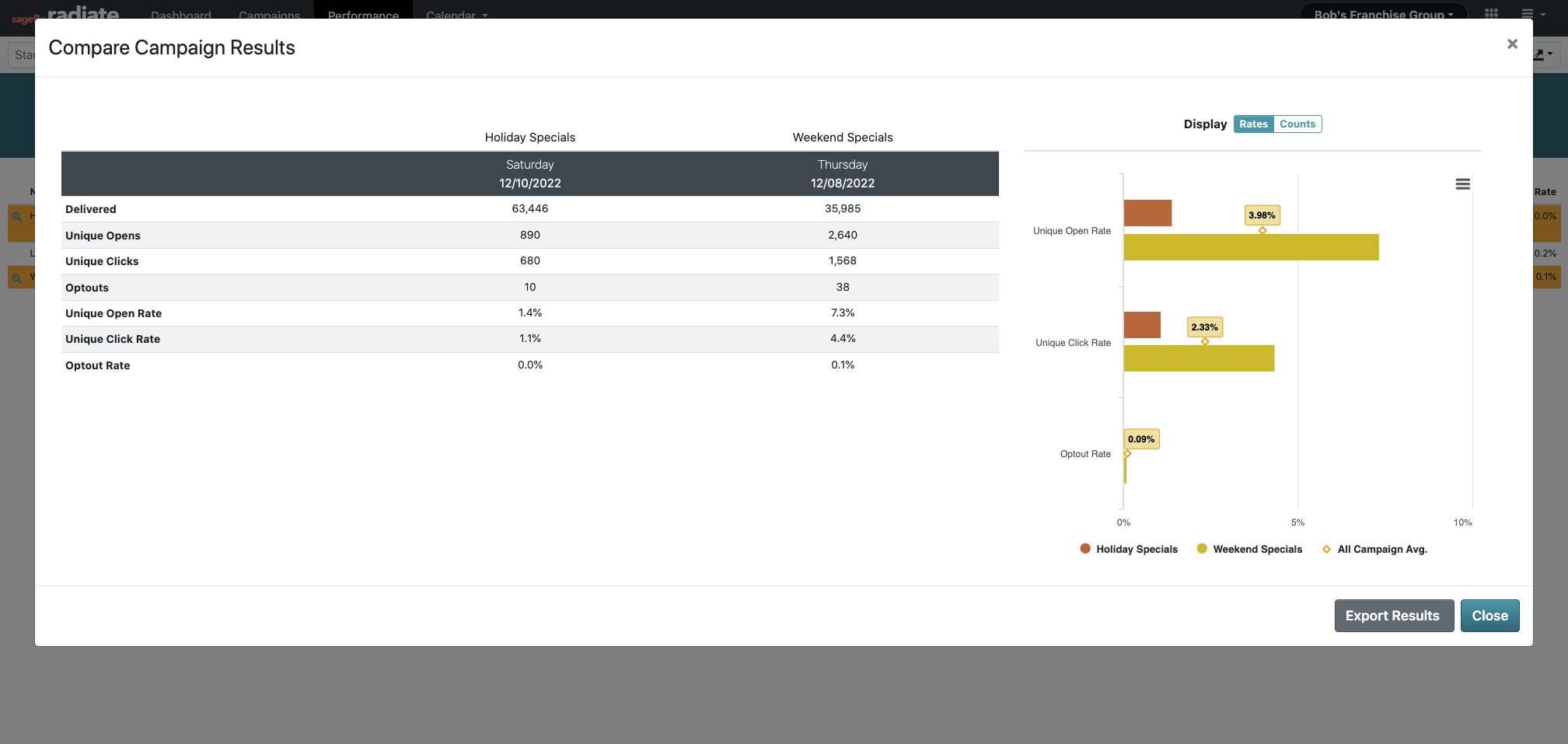Click the Weekend Specials column heading
Screen dimensions: 1568x744
click(x=843, y=138)
